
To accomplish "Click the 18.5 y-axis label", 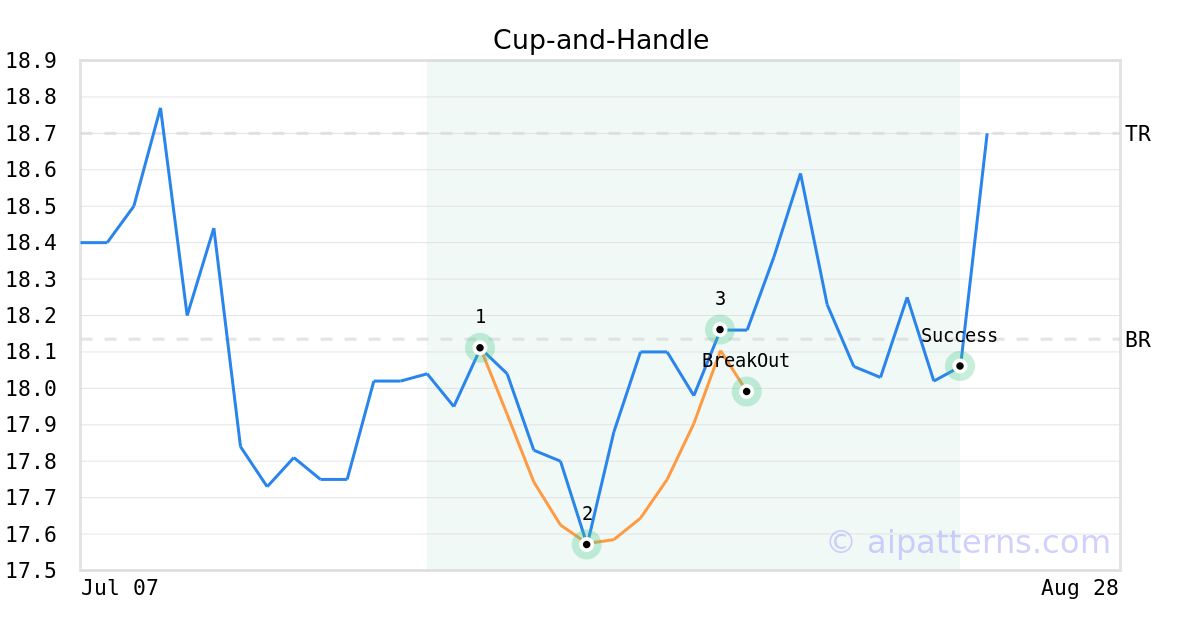I will (x=31, y=207).
